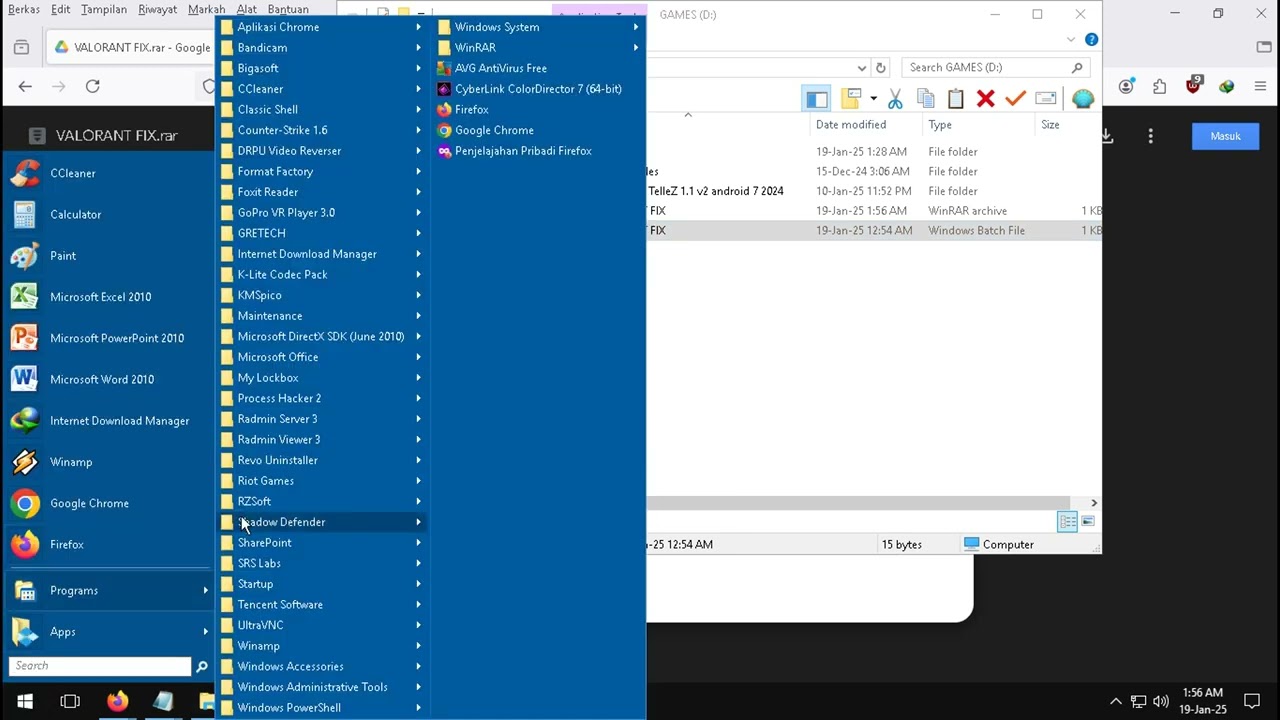
Task: Click the refresh icon next to Explorer address bar
Action: coord(880,68)
